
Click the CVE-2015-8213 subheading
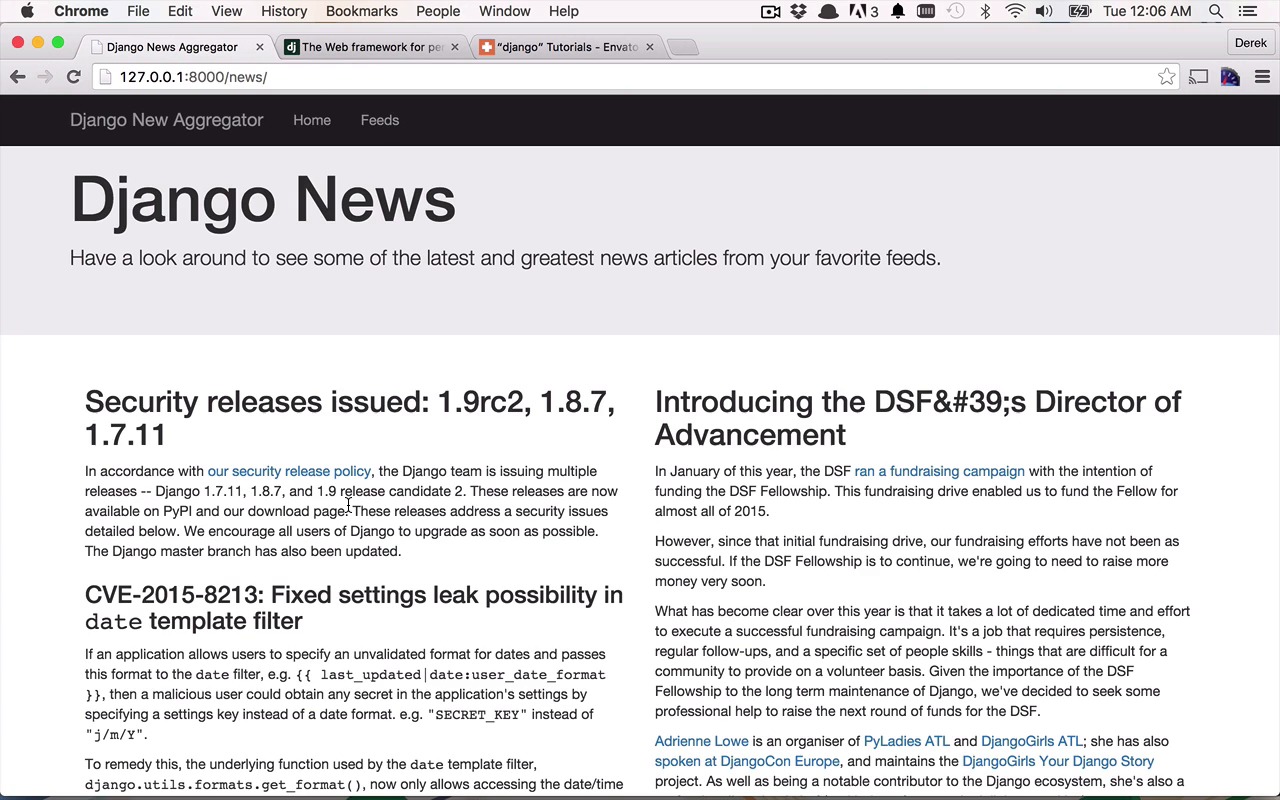click(x=354, y=608)
